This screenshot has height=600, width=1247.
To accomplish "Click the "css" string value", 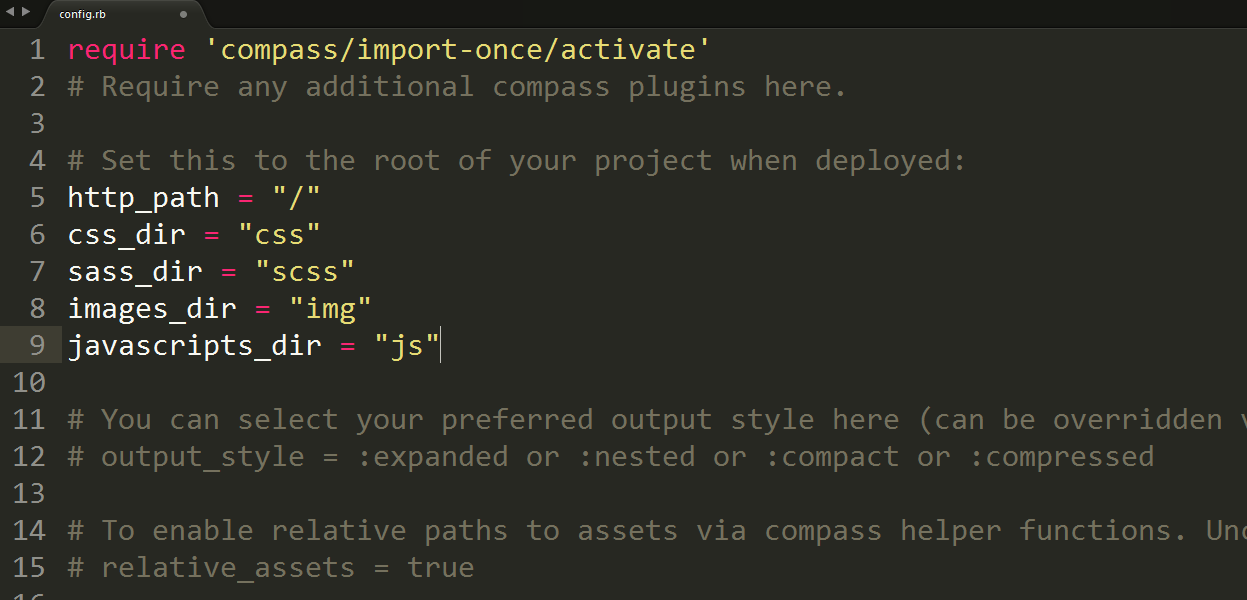I will [279, 234].
